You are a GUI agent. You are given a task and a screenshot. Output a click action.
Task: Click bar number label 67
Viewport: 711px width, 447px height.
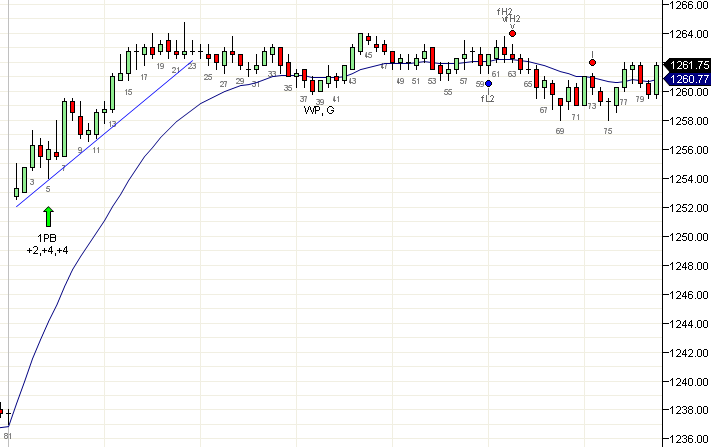coord(544,110)
